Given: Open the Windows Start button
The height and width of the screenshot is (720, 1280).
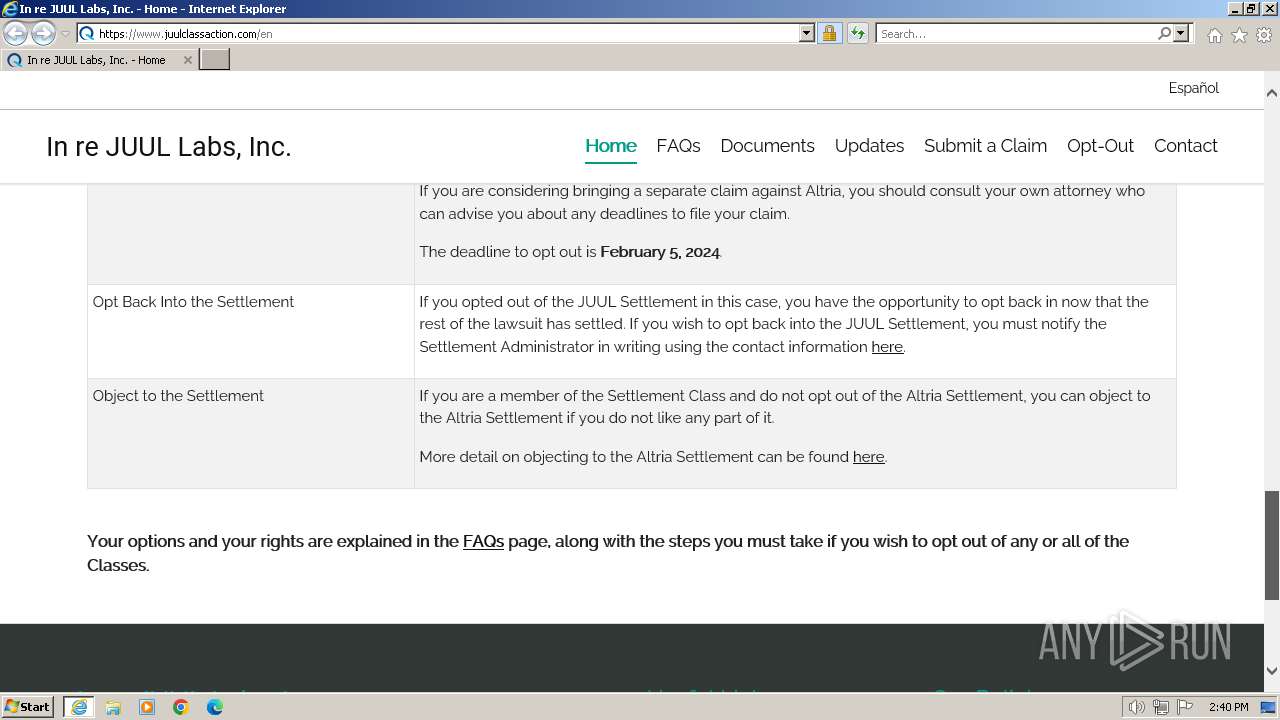Looking at the screenshot, I should pyautogui.click(x=28, y=707).
